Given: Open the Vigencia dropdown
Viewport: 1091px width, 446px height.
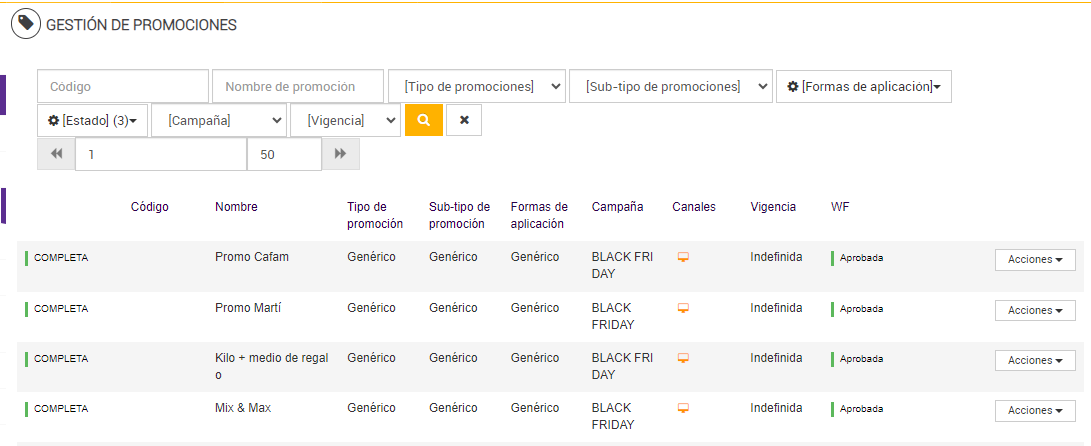Looking at the screenshot, I should (345, 120).
